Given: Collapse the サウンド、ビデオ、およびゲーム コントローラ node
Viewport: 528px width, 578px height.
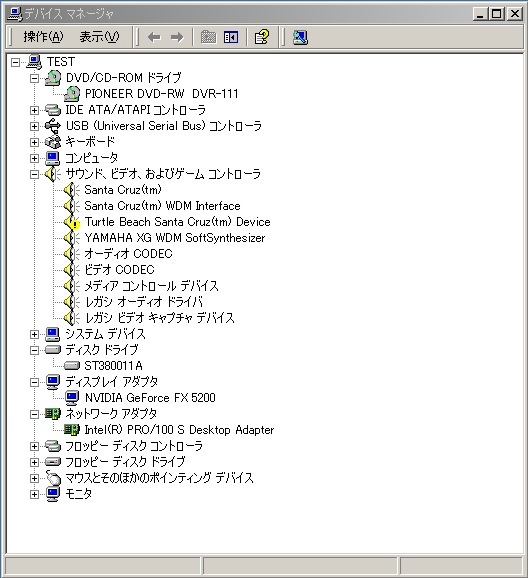Looking at the screenshot, I should point(34,174).
